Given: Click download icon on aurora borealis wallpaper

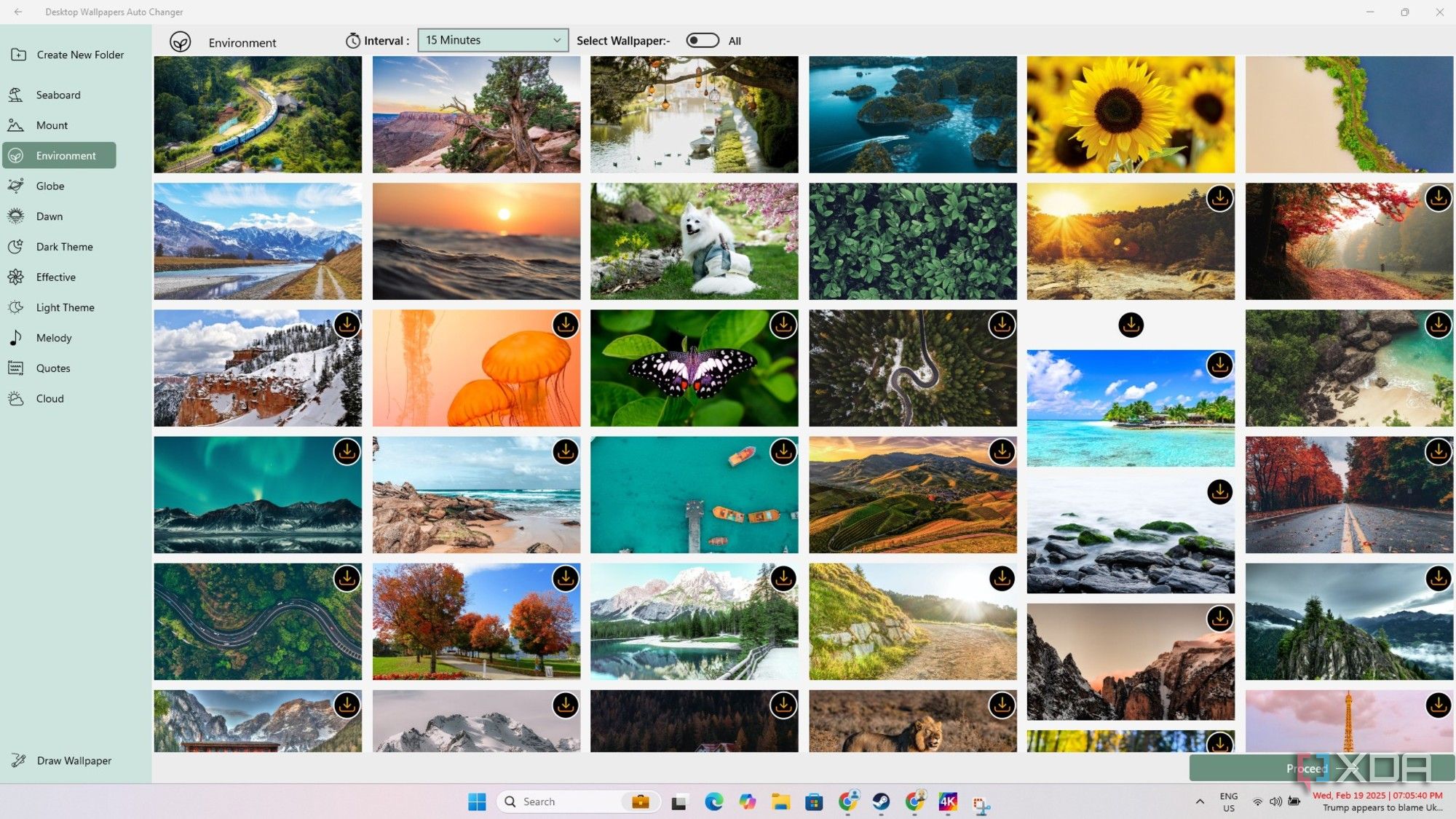Looking at the screenshot, I should pos(347,451).
